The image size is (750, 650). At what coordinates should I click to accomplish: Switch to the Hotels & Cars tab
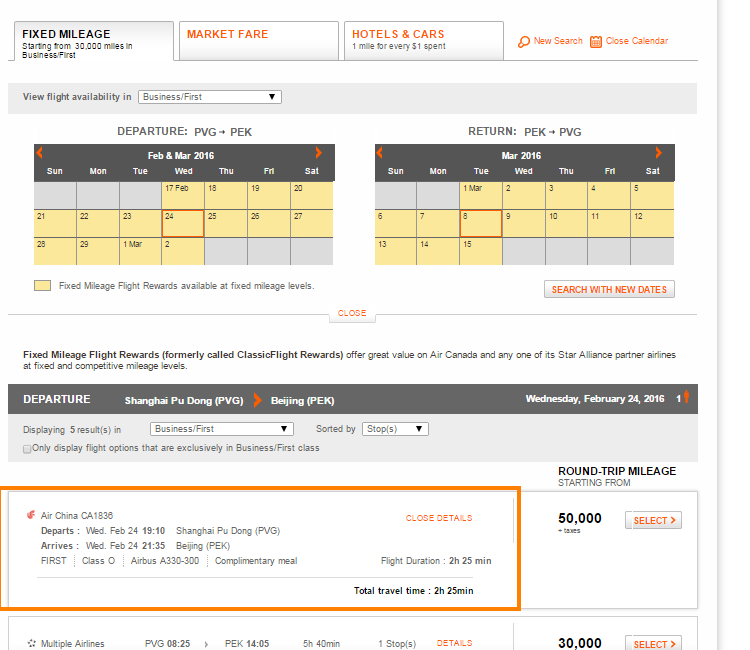[x=423, y=41]
